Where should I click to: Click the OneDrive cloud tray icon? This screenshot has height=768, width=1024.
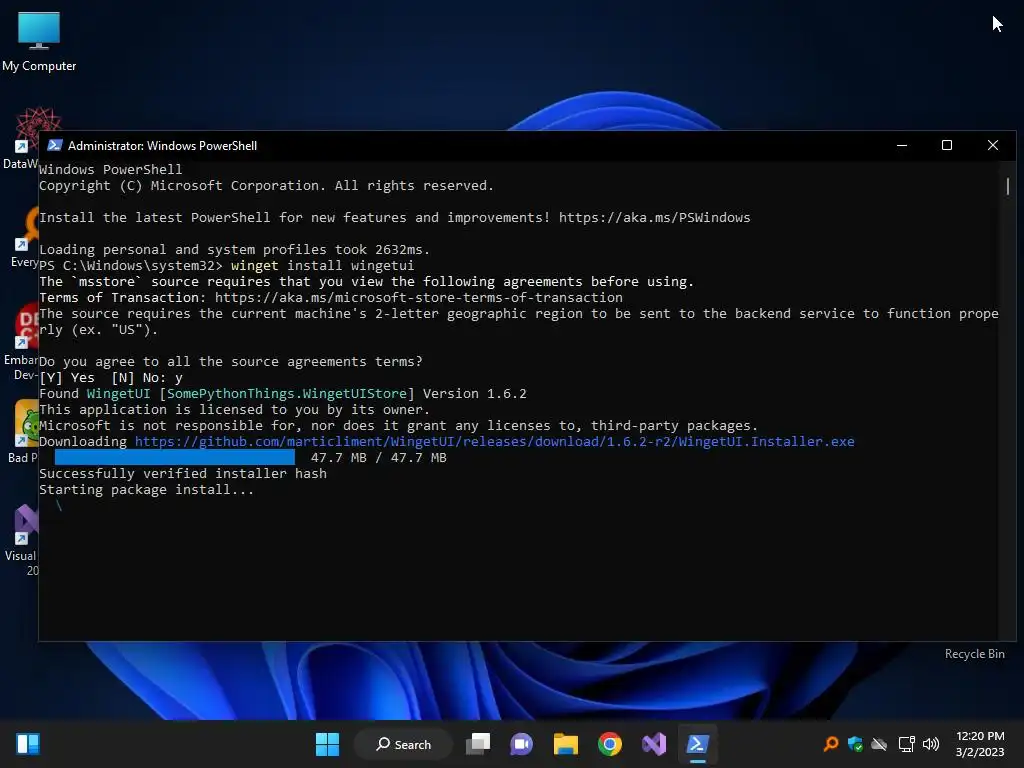[879, 744]
